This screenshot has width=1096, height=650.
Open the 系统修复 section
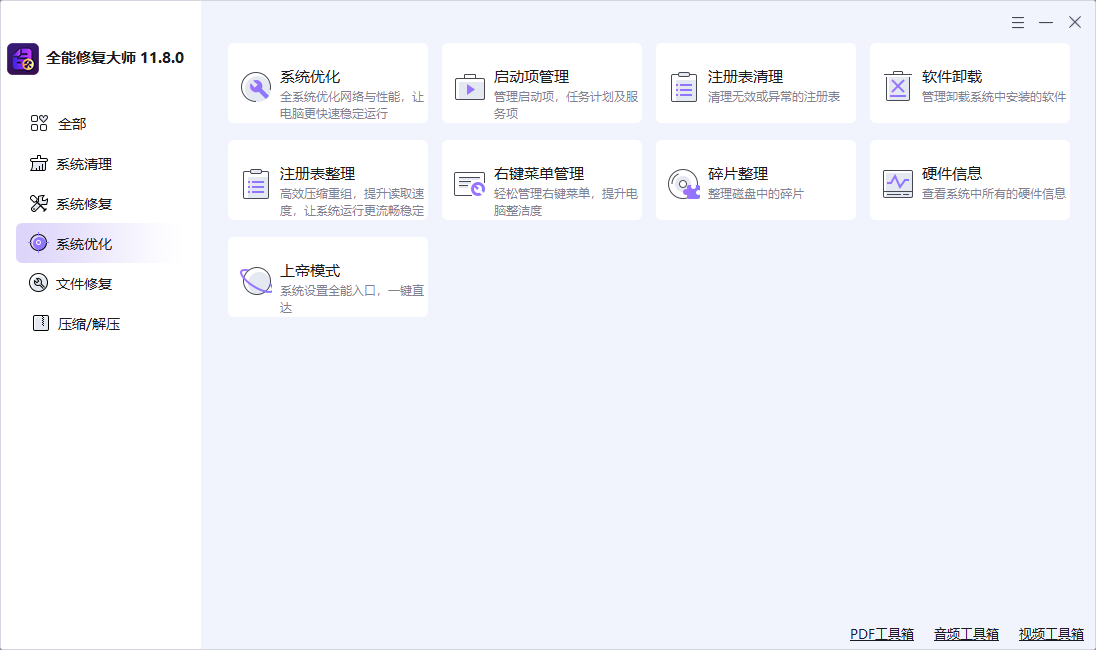point(86,203)
